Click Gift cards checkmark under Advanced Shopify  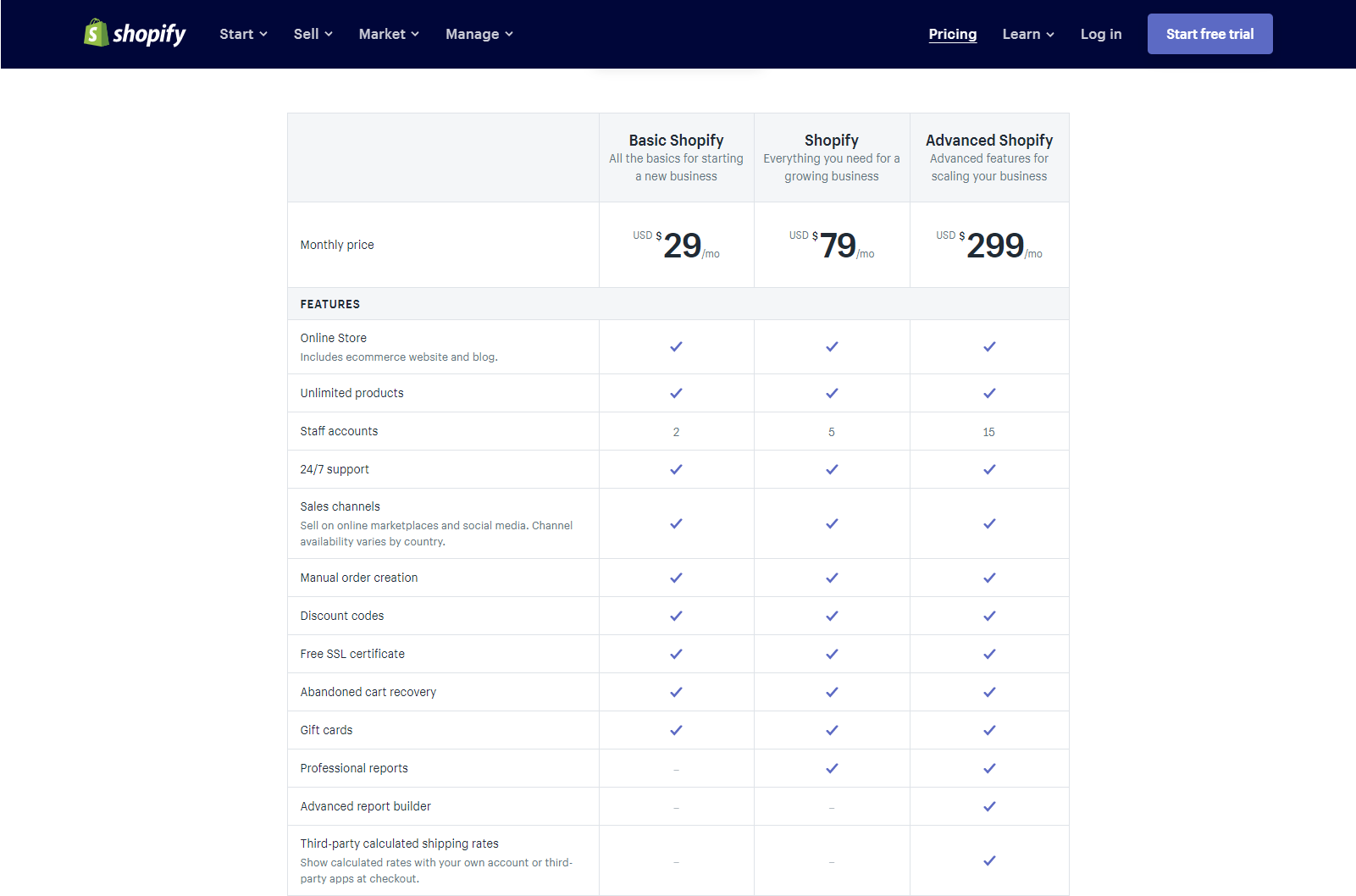pos(989,730)
